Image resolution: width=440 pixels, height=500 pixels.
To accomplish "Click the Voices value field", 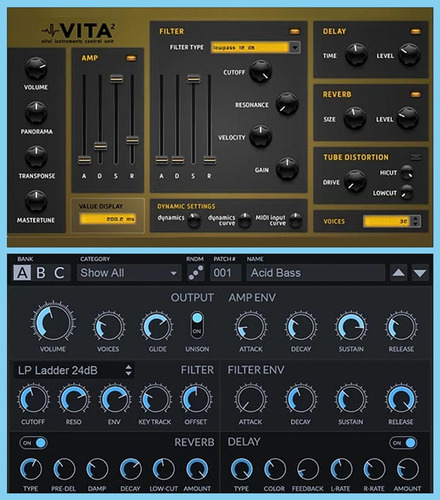I will tap(387, 221).
